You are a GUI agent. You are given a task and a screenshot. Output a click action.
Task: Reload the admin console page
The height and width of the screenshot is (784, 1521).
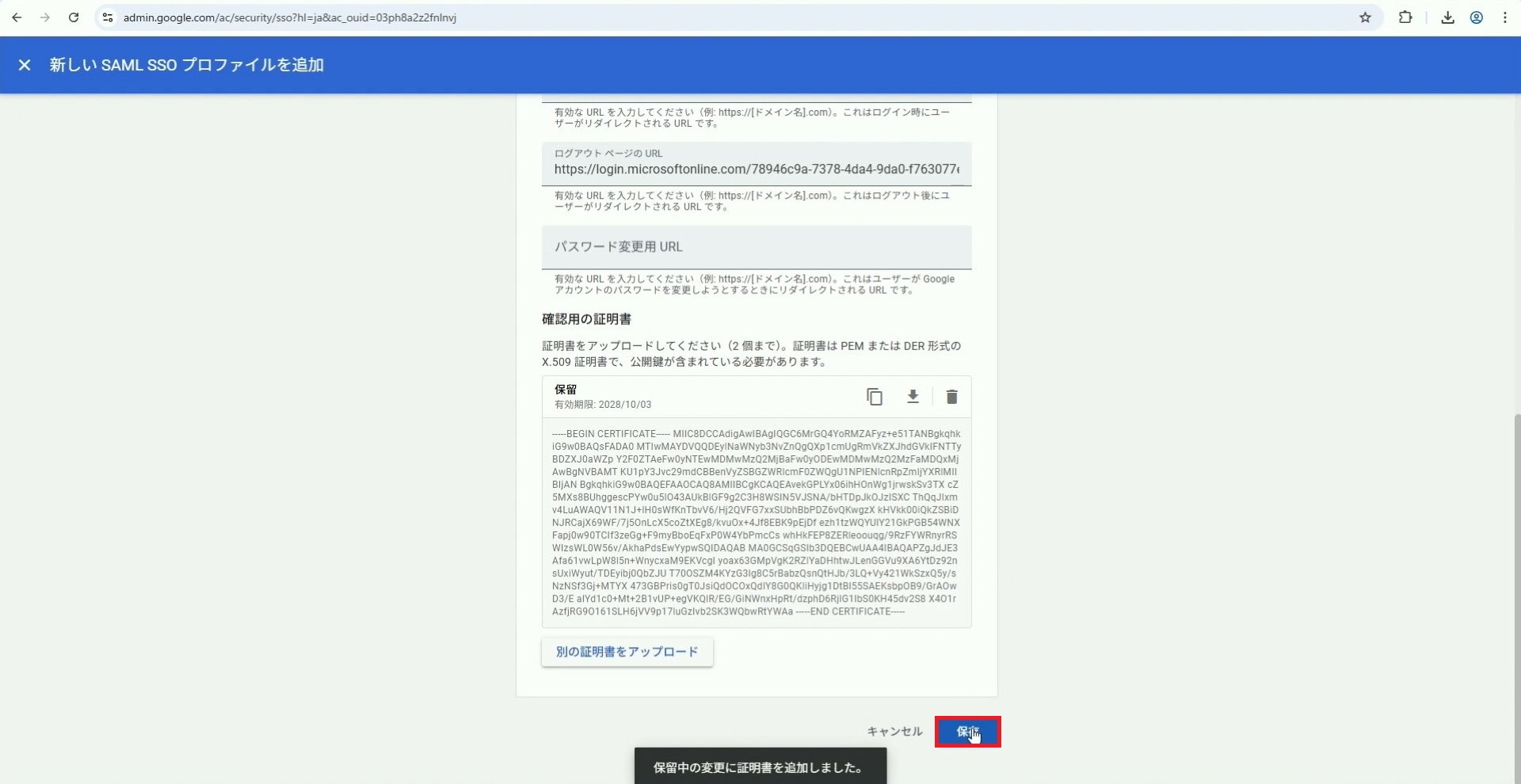point(74,17)
